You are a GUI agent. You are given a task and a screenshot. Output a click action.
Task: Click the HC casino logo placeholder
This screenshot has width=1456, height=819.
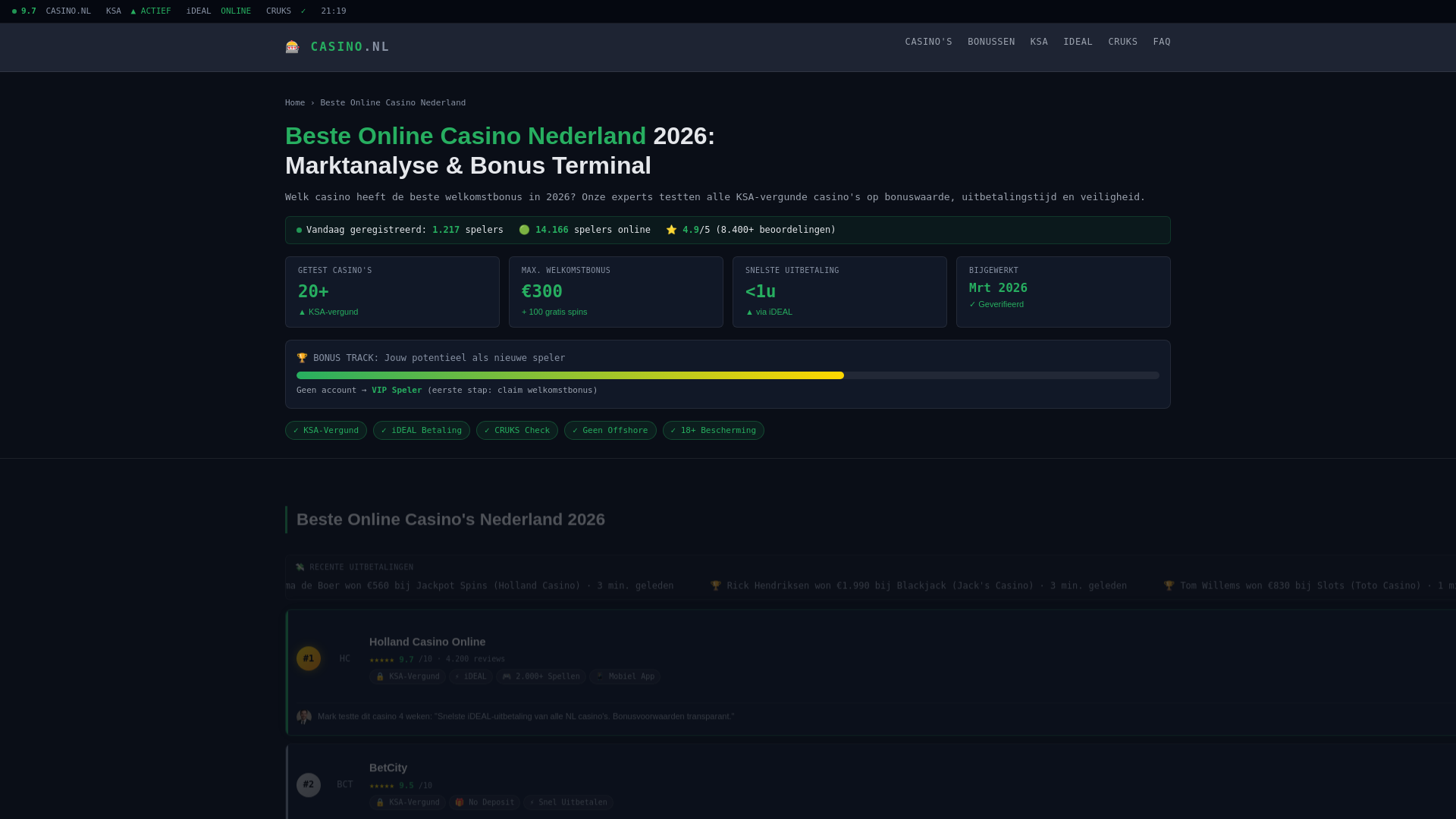(345, 658)
